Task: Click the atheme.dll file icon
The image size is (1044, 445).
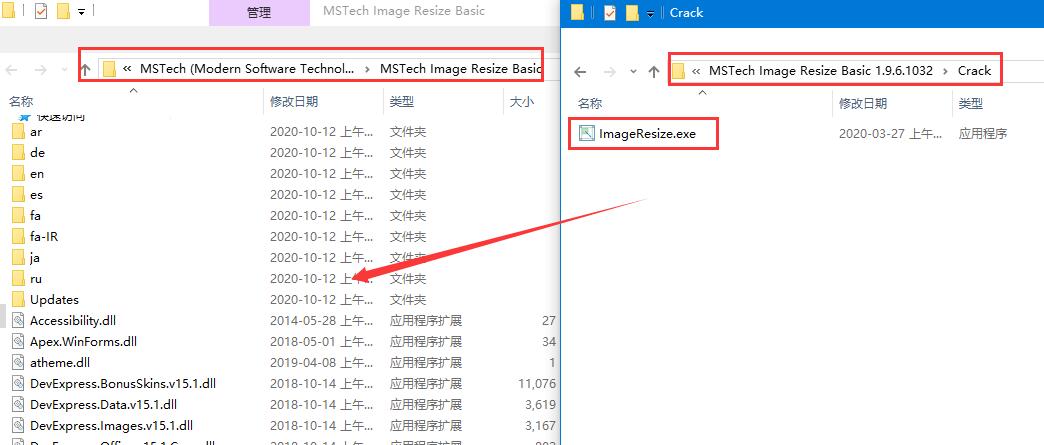Action: pos(19,363)
